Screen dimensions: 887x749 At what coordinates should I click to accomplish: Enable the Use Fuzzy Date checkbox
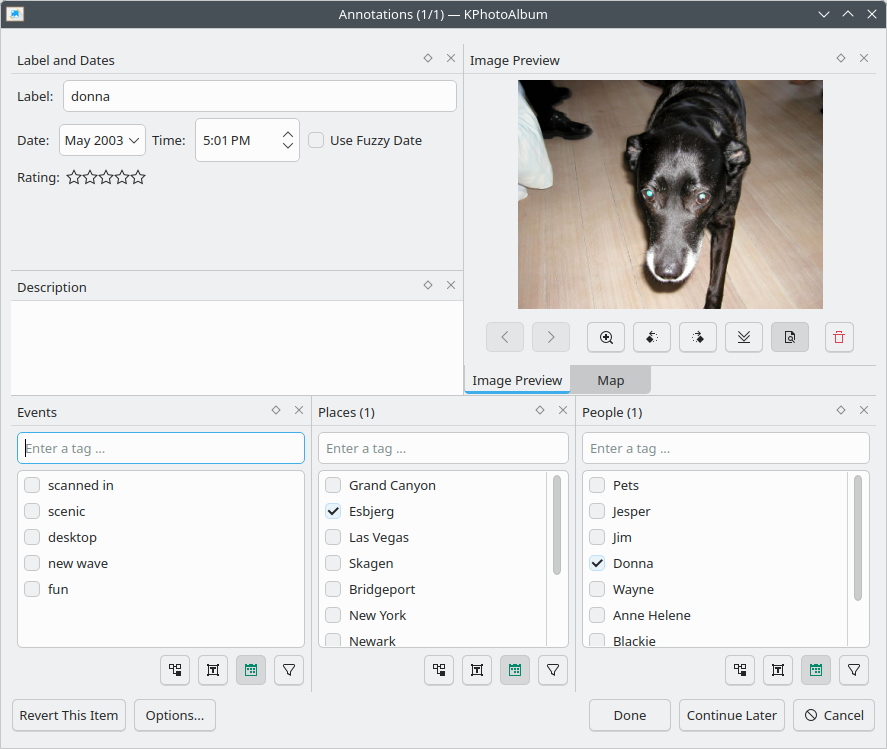316,140
